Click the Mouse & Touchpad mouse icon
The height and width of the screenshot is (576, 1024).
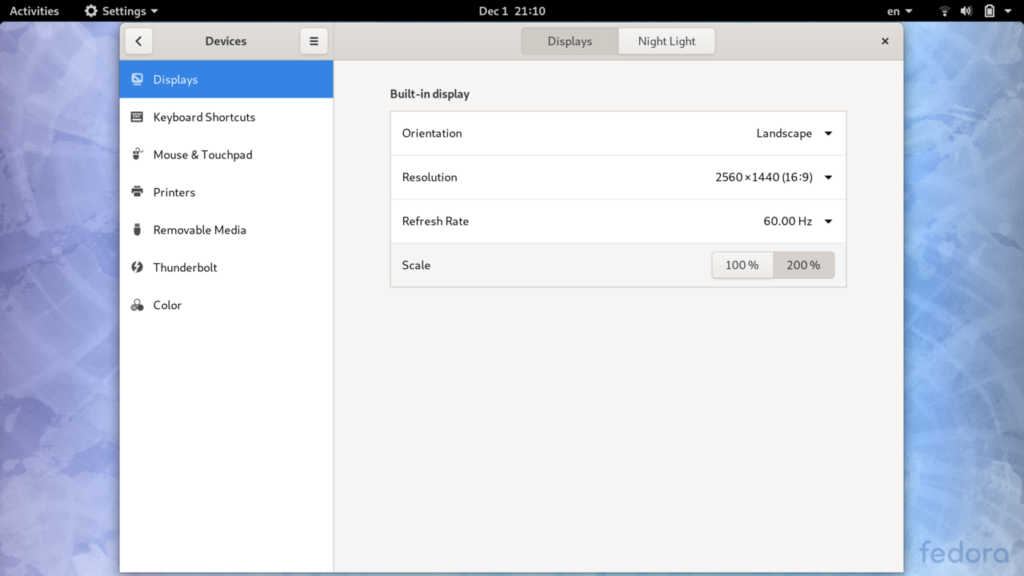(x=137, y=154)
